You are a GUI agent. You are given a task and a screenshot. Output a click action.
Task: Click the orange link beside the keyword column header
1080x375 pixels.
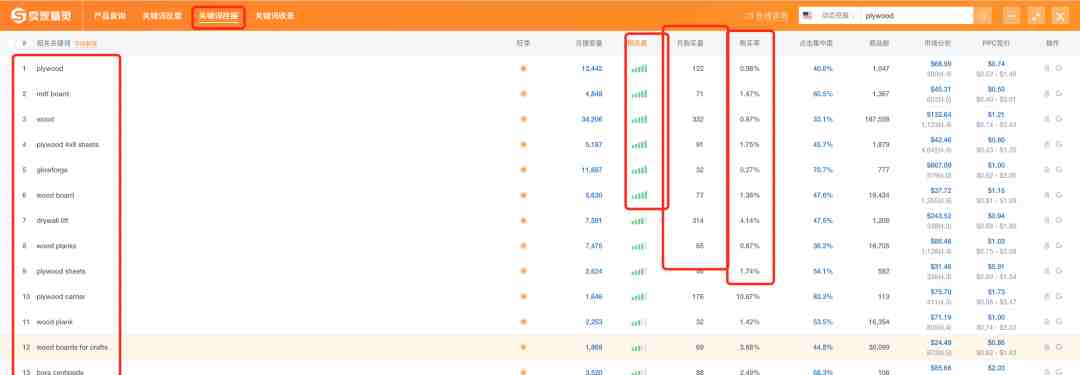86,43
